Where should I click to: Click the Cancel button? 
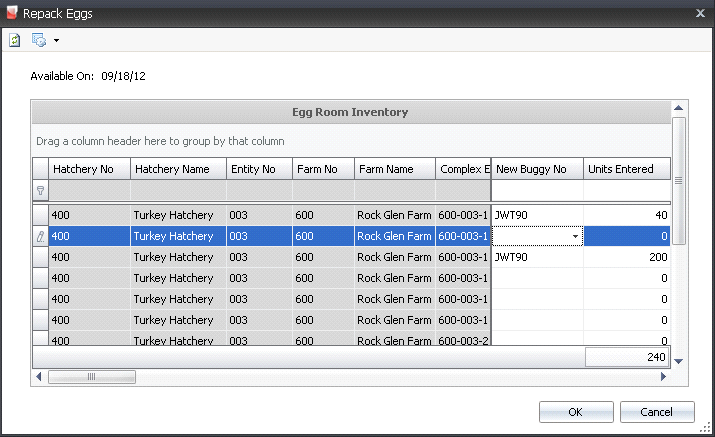657,412
